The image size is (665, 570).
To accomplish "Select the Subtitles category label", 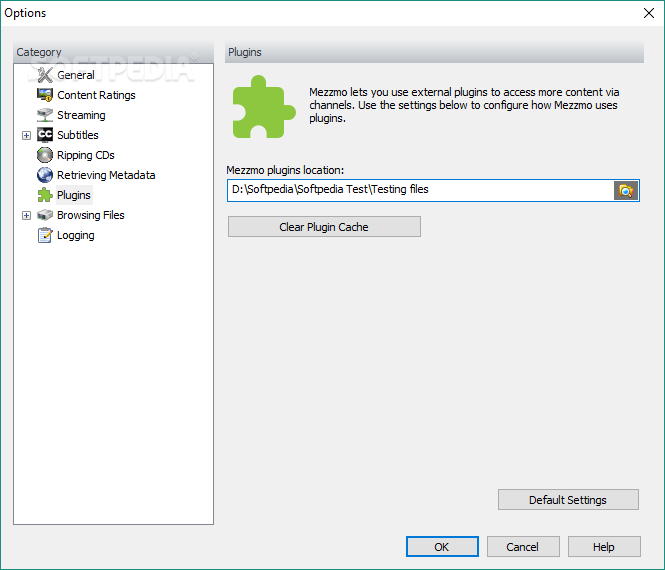I will coord(78,135).
